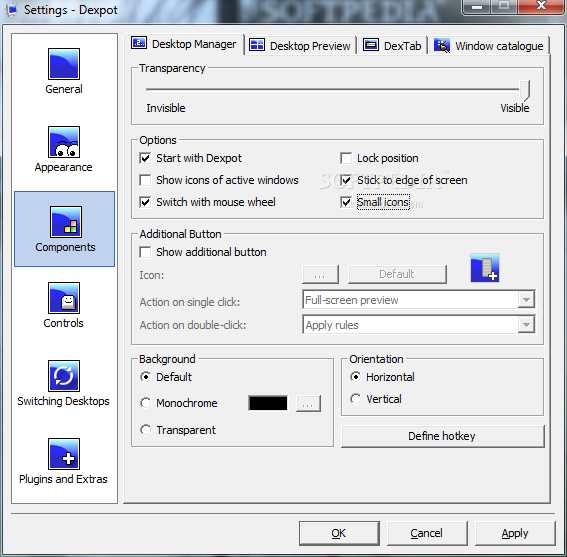Image resolution: width=567 pixels, height=557 pixels.
Task: Select the Desktop Manager tab
Action: pos(184,44)
